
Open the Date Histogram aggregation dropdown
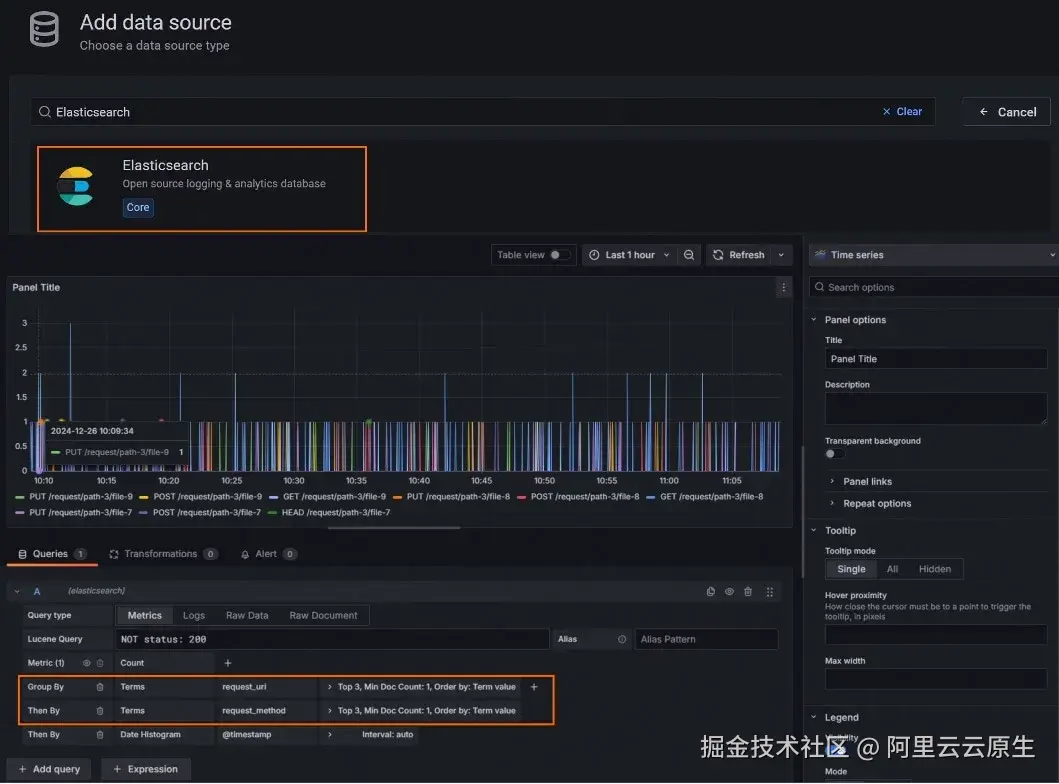click(164, 735)
